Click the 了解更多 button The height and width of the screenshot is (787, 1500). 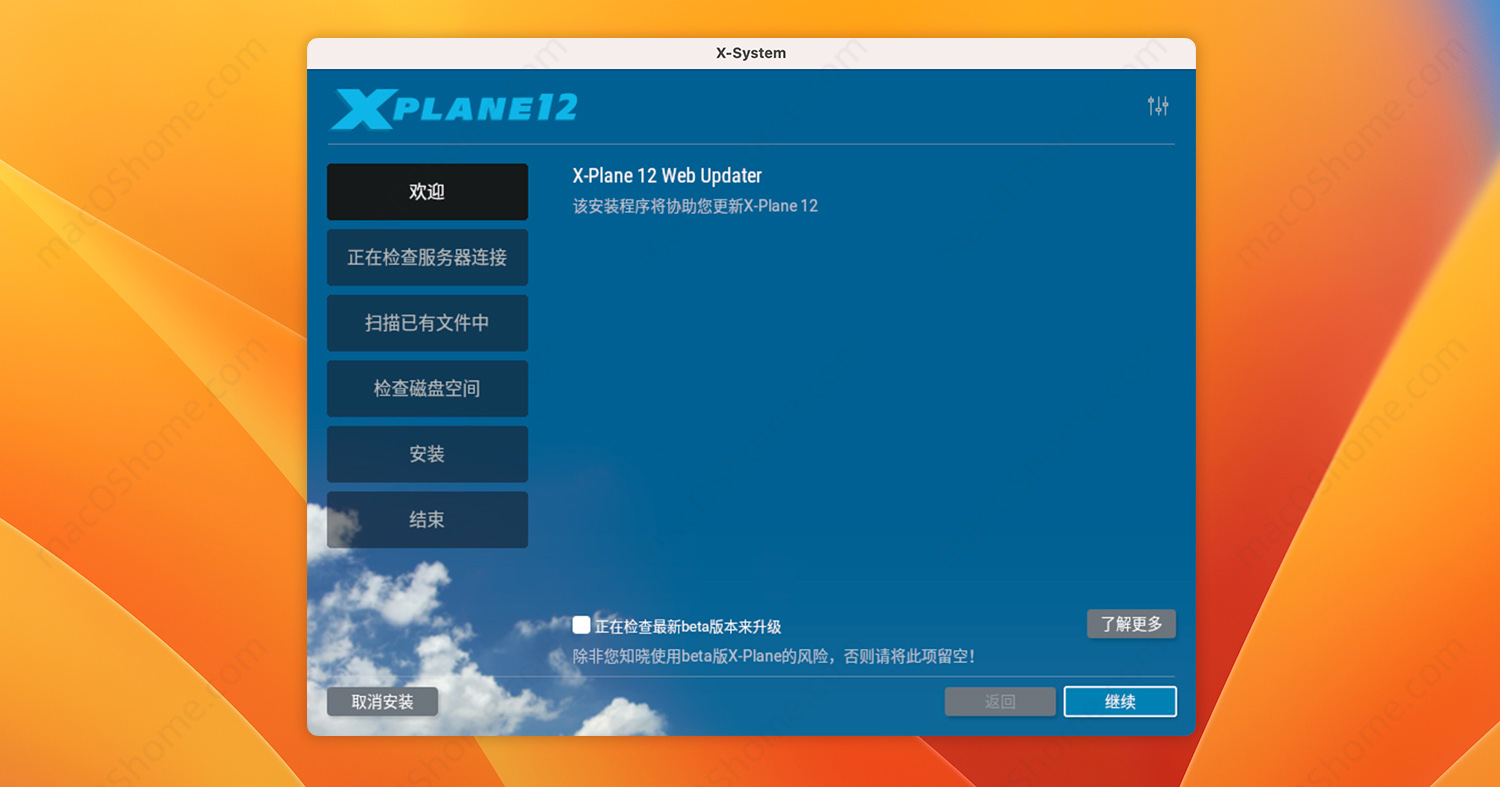[x=1131, y=624]
